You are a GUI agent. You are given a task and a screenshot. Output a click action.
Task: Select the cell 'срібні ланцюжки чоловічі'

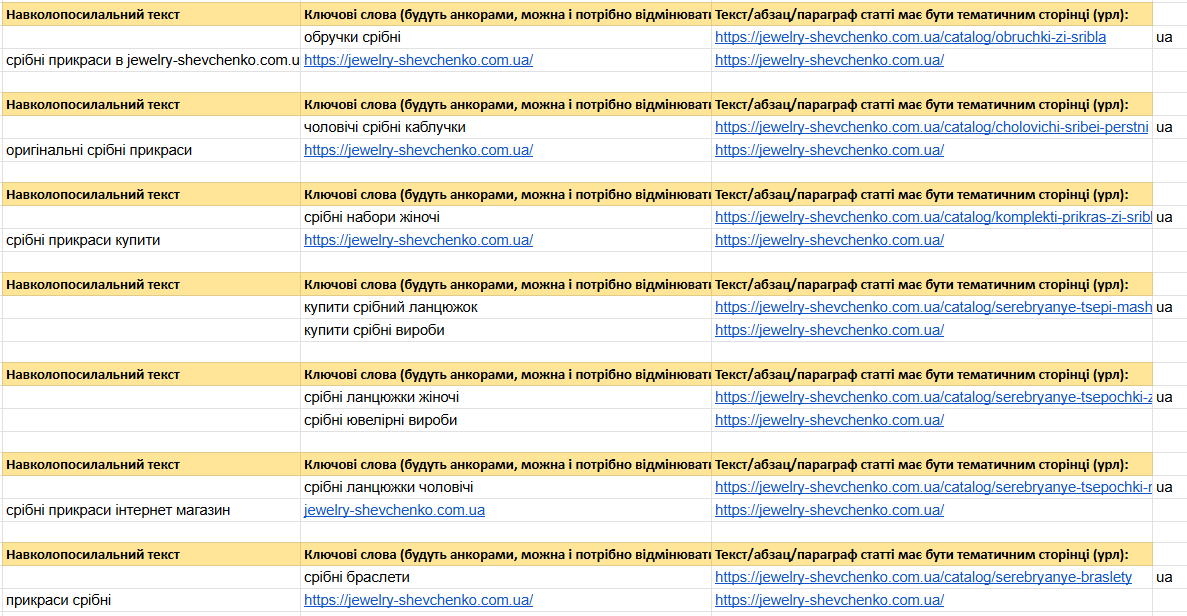click(x=506, y=487)
